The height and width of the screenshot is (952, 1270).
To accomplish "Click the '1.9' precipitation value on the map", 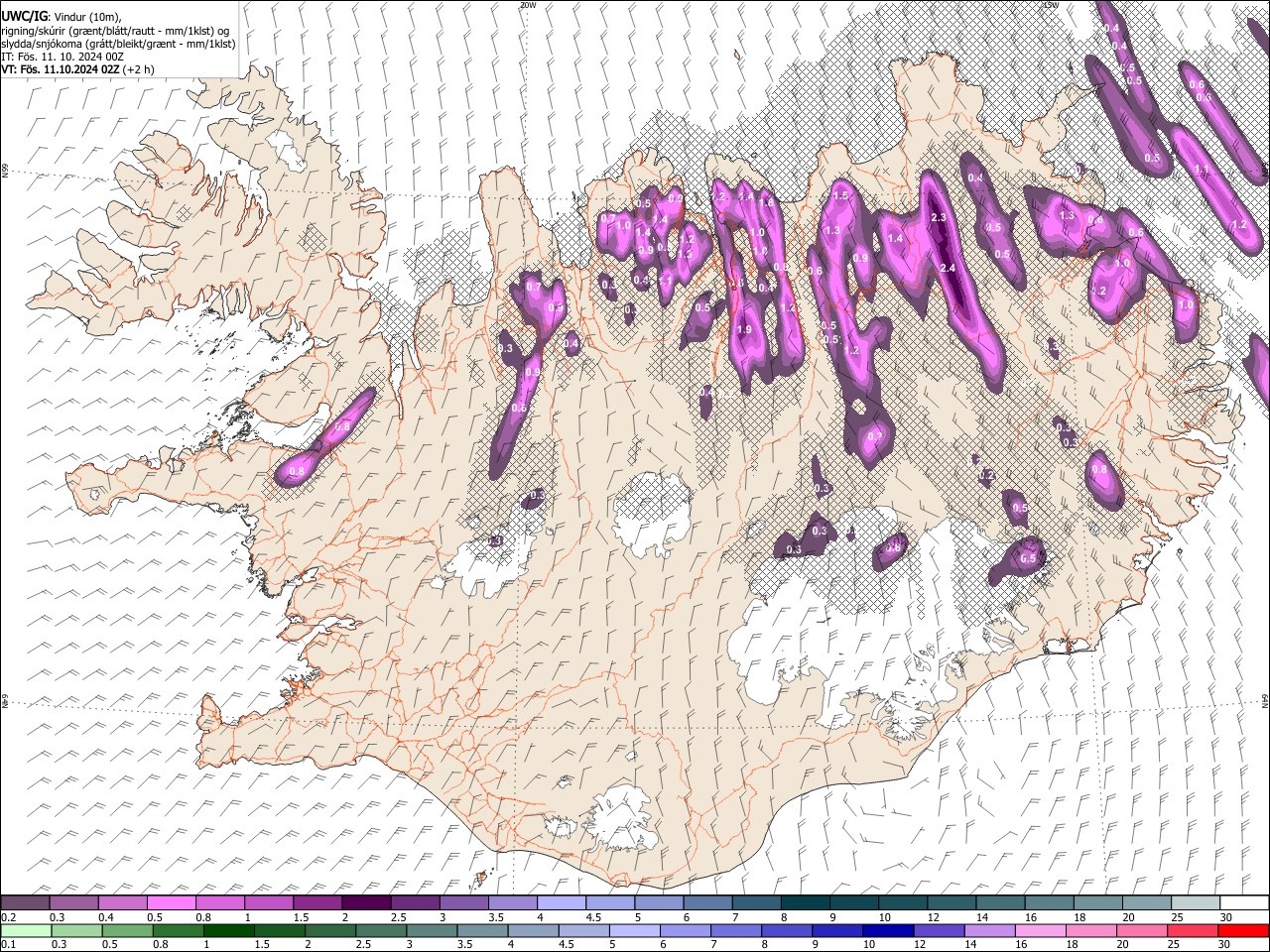I will click(745, 329).
